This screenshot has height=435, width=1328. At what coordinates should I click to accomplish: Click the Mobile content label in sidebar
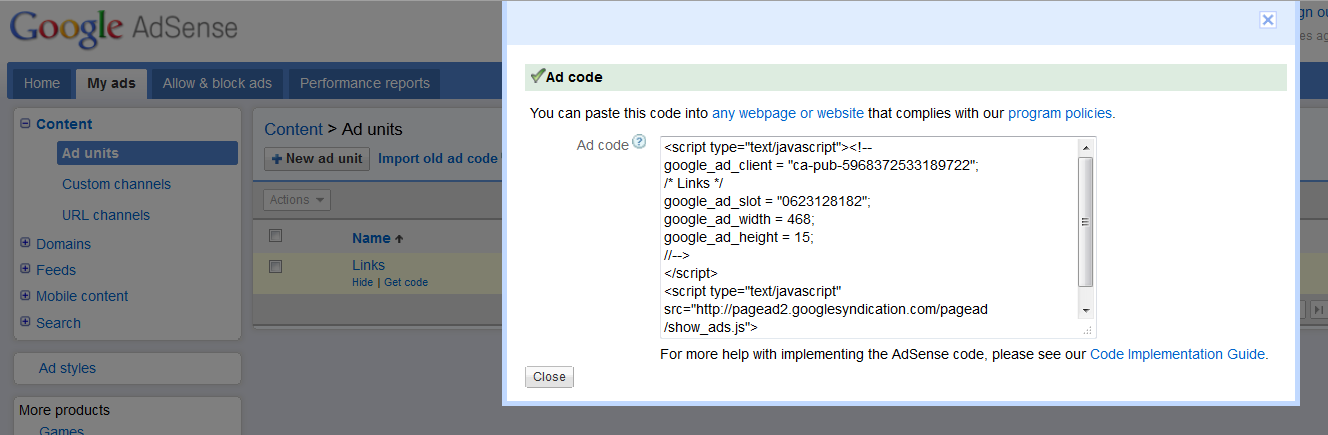82,296
